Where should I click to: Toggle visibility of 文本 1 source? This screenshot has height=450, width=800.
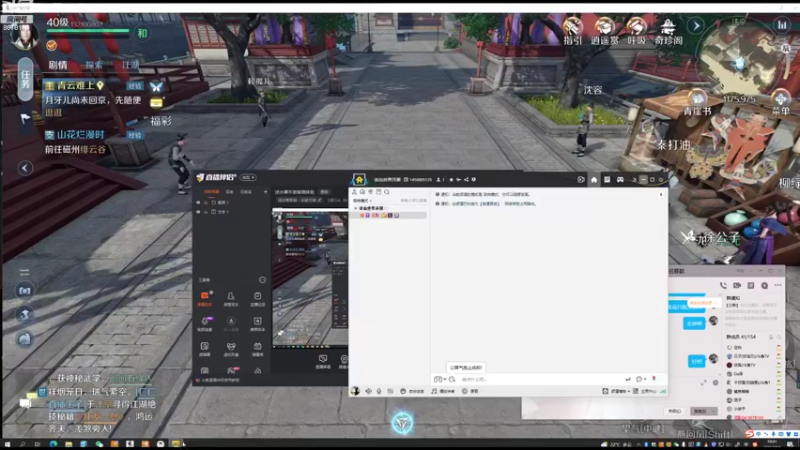(x=198, y=212)
